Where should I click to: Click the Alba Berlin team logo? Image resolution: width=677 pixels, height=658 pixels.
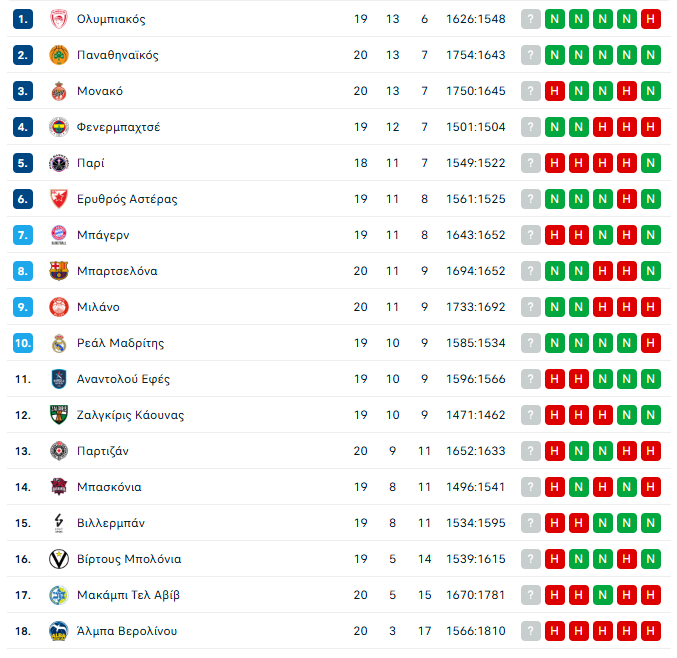point(58,631)
